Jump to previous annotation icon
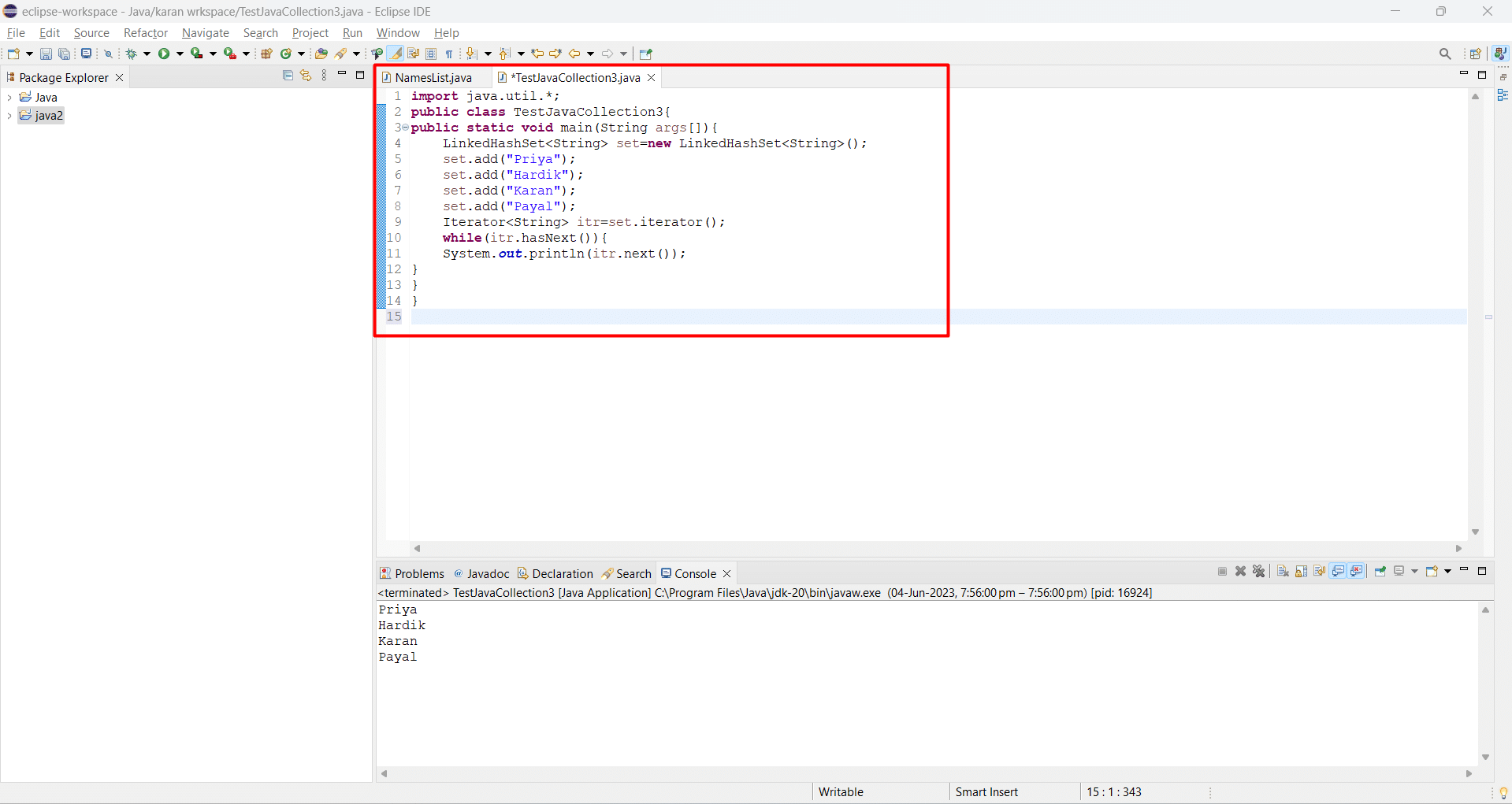The height and width of the screenshot is (804, 1512). (504, 54)
